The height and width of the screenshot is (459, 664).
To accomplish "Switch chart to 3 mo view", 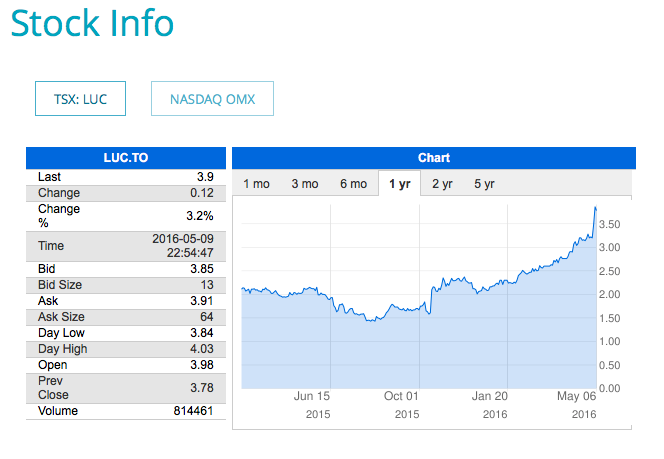I will (305, 184).
